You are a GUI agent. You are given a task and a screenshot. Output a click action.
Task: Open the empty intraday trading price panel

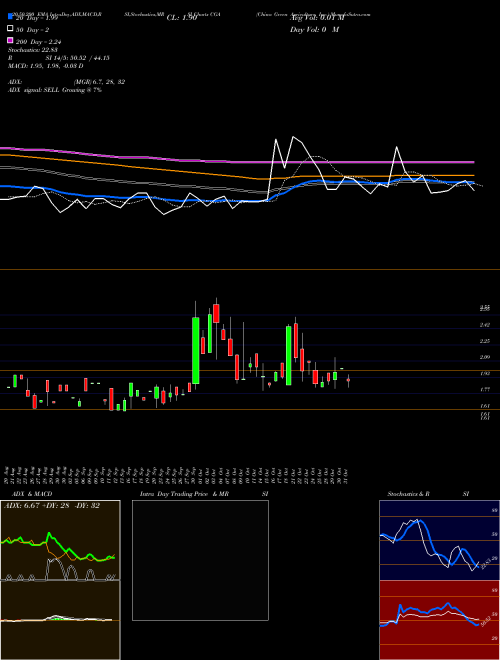click(x=200, y=560)
